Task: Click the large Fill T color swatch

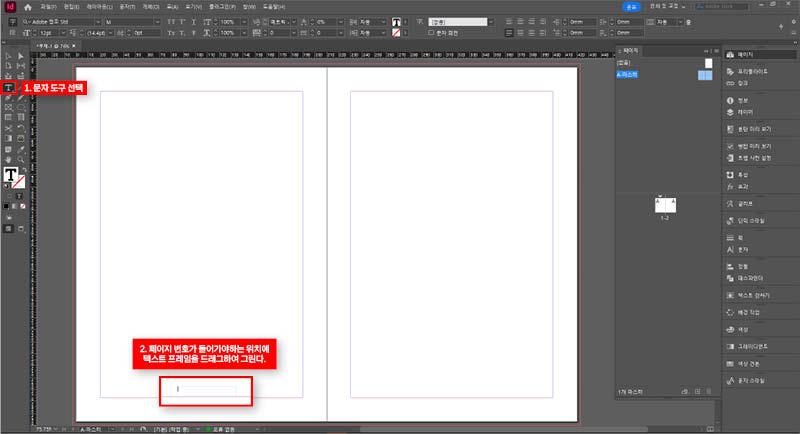Action: 10,174
